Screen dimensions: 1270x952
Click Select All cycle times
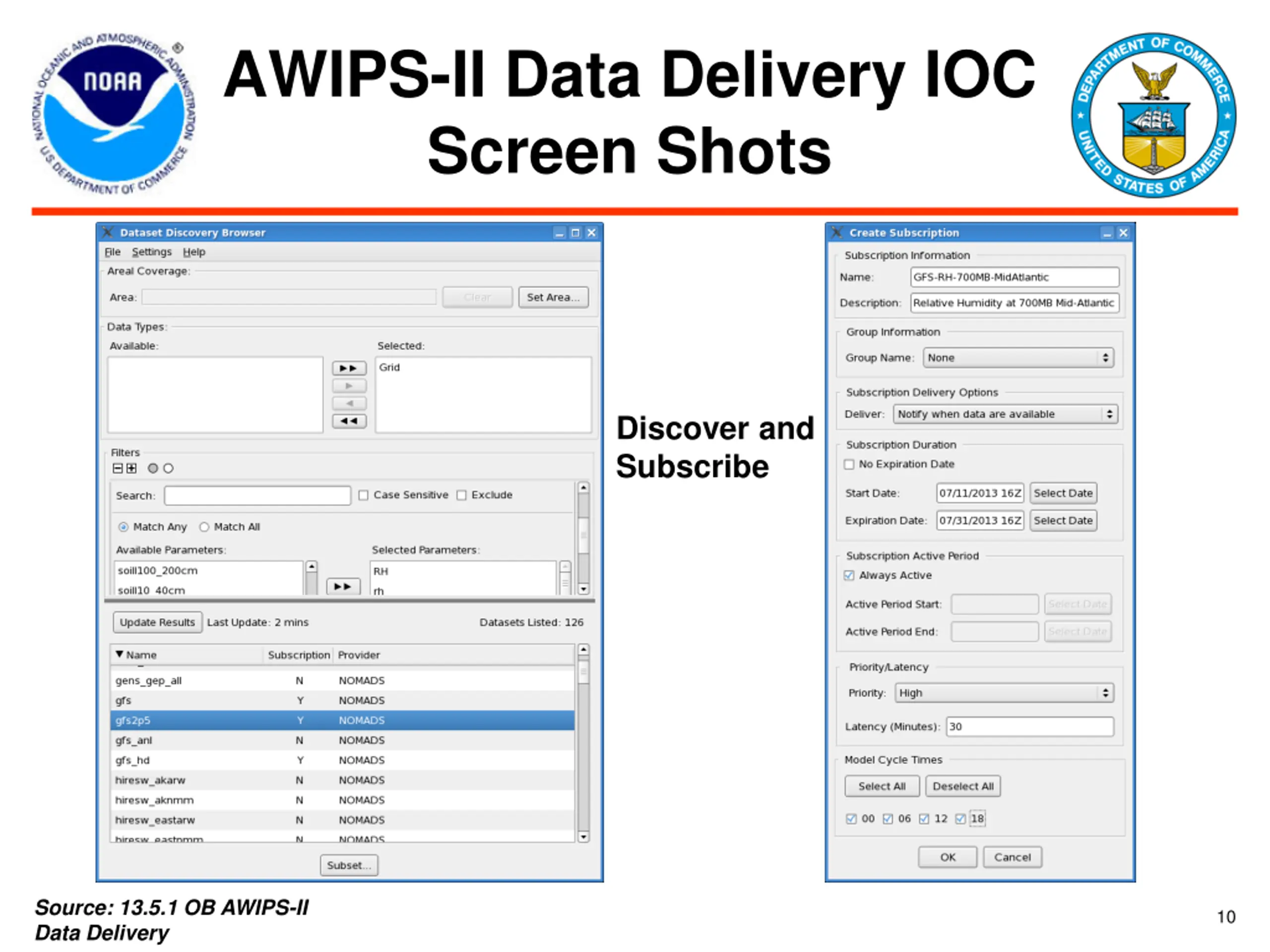coord(882,786)
